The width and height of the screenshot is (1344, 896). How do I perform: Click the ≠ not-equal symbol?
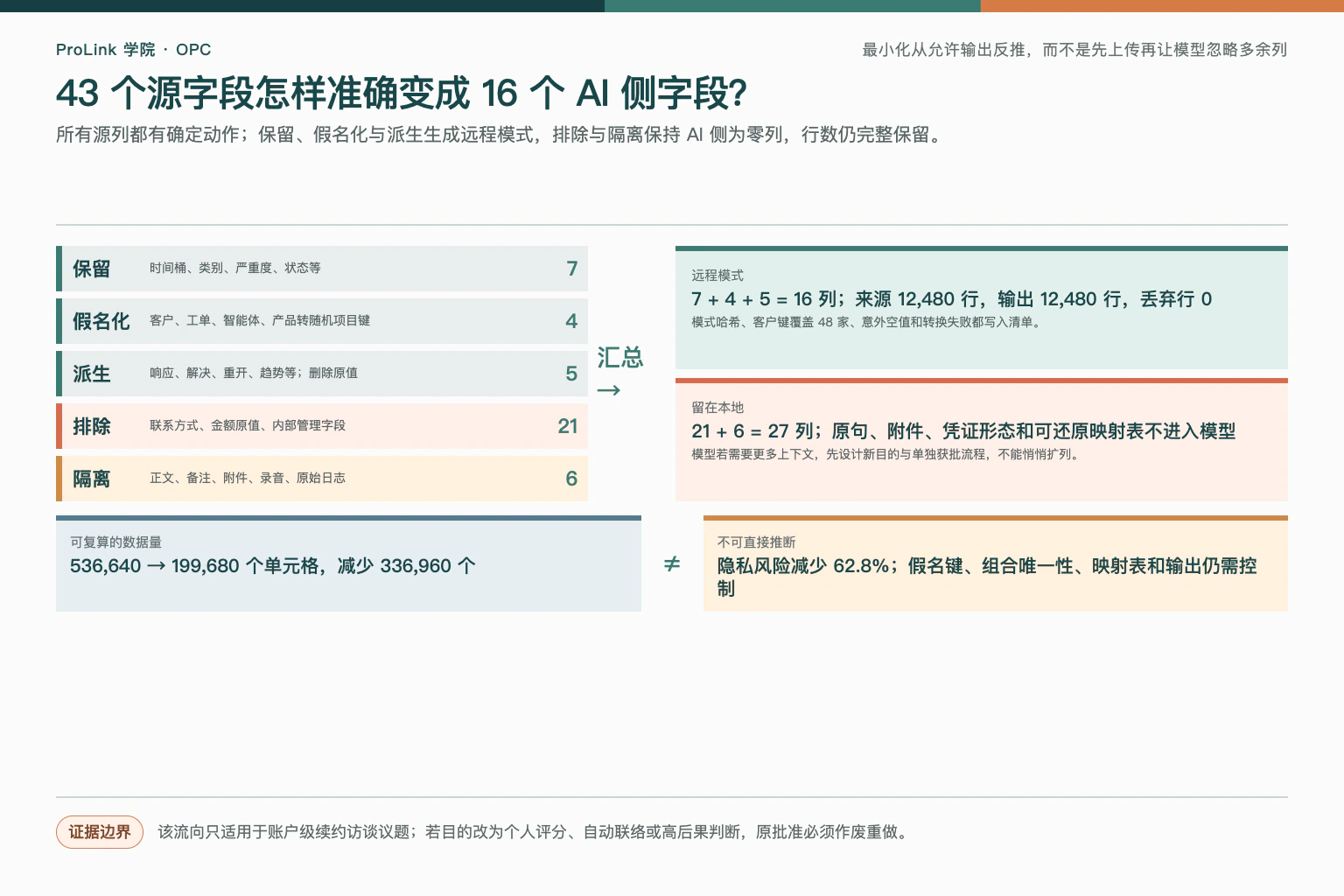coord(672,563)
